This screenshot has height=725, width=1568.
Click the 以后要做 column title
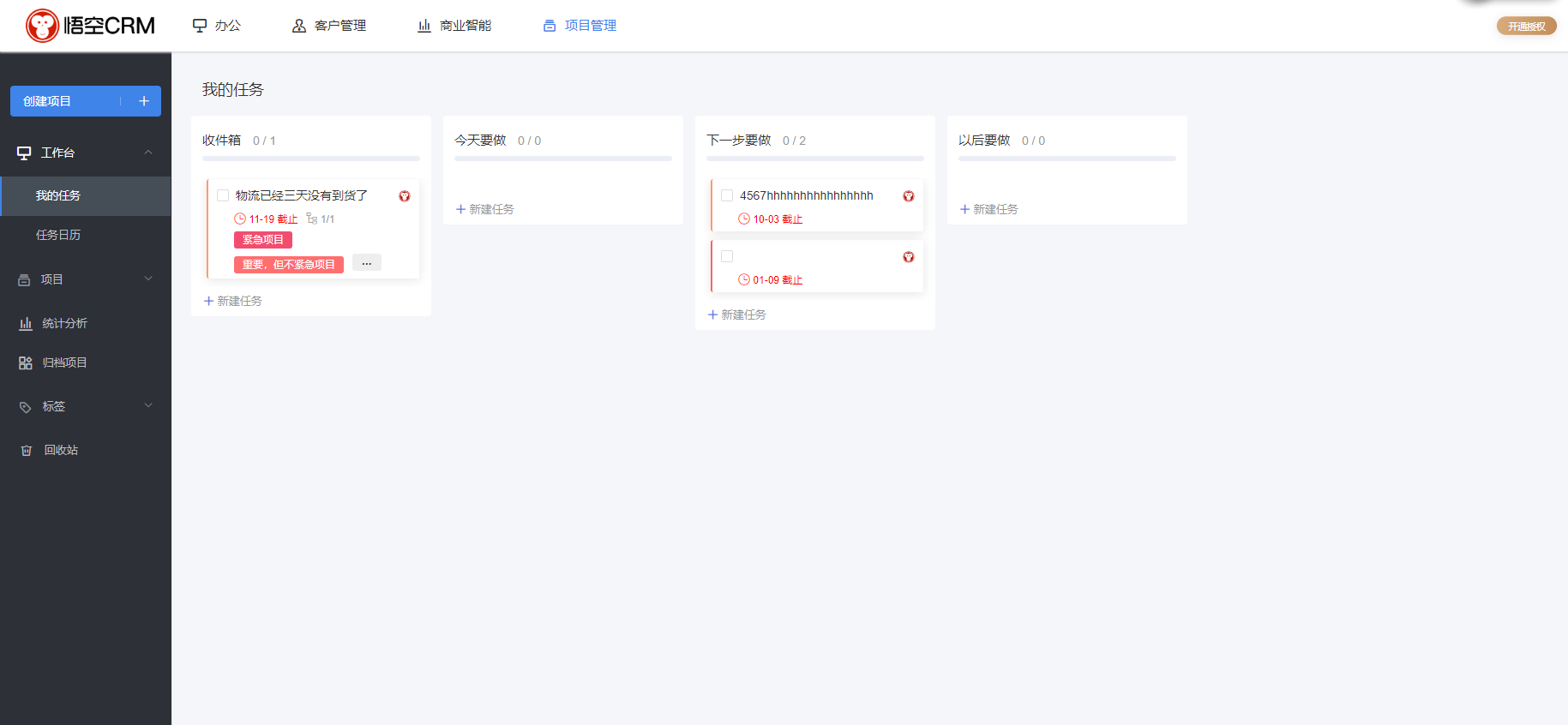(984, 140)
